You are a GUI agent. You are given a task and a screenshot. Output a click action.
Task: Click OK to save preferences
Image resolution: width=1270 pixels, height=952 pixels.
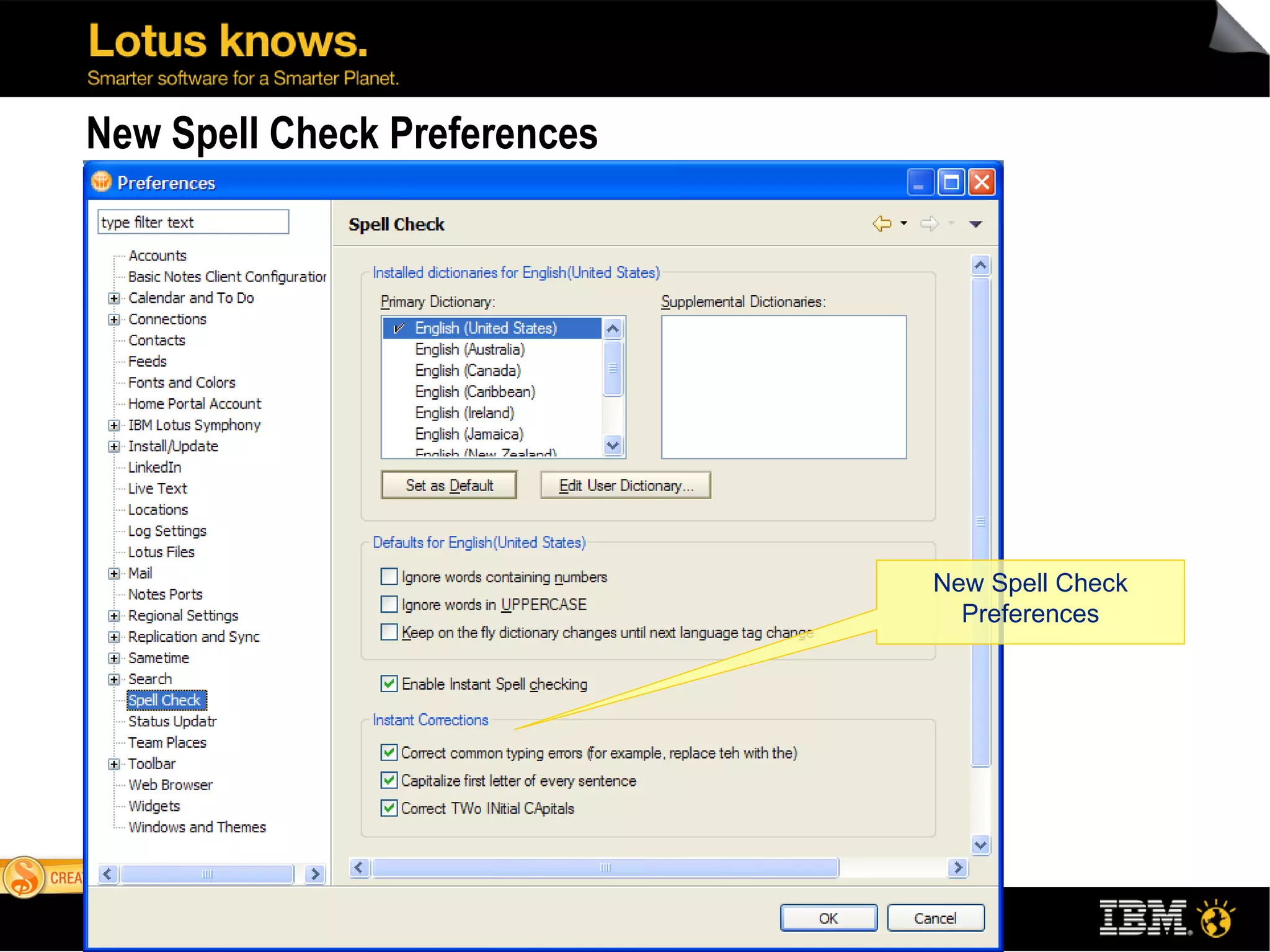[x=828, y=918]
